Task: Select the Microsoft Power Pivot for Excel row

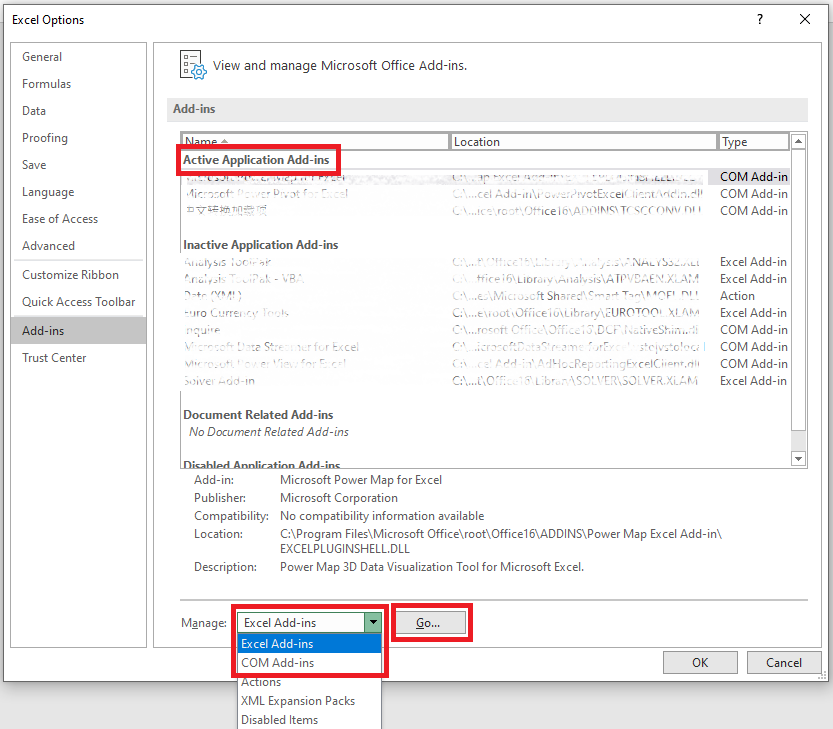Action: pyautogui.click(x=484, y=194)
